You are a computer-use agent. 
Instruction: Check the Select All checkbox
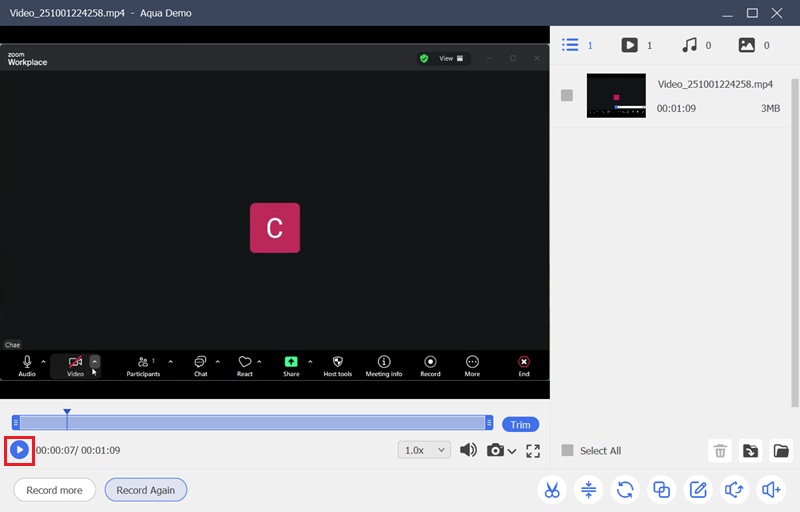point(567,451)
